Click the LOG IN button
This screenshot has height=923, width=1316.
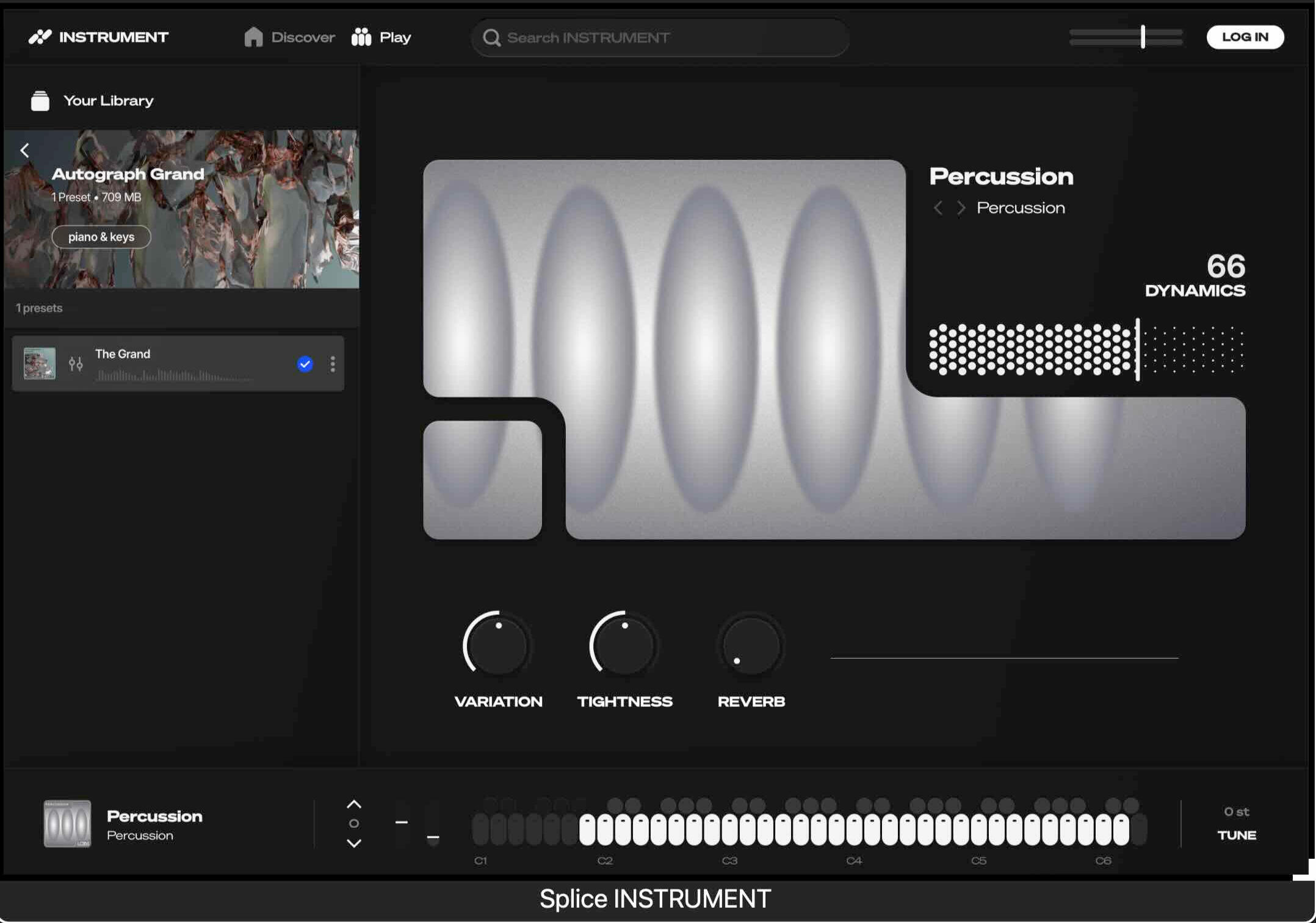point(1245,37)
